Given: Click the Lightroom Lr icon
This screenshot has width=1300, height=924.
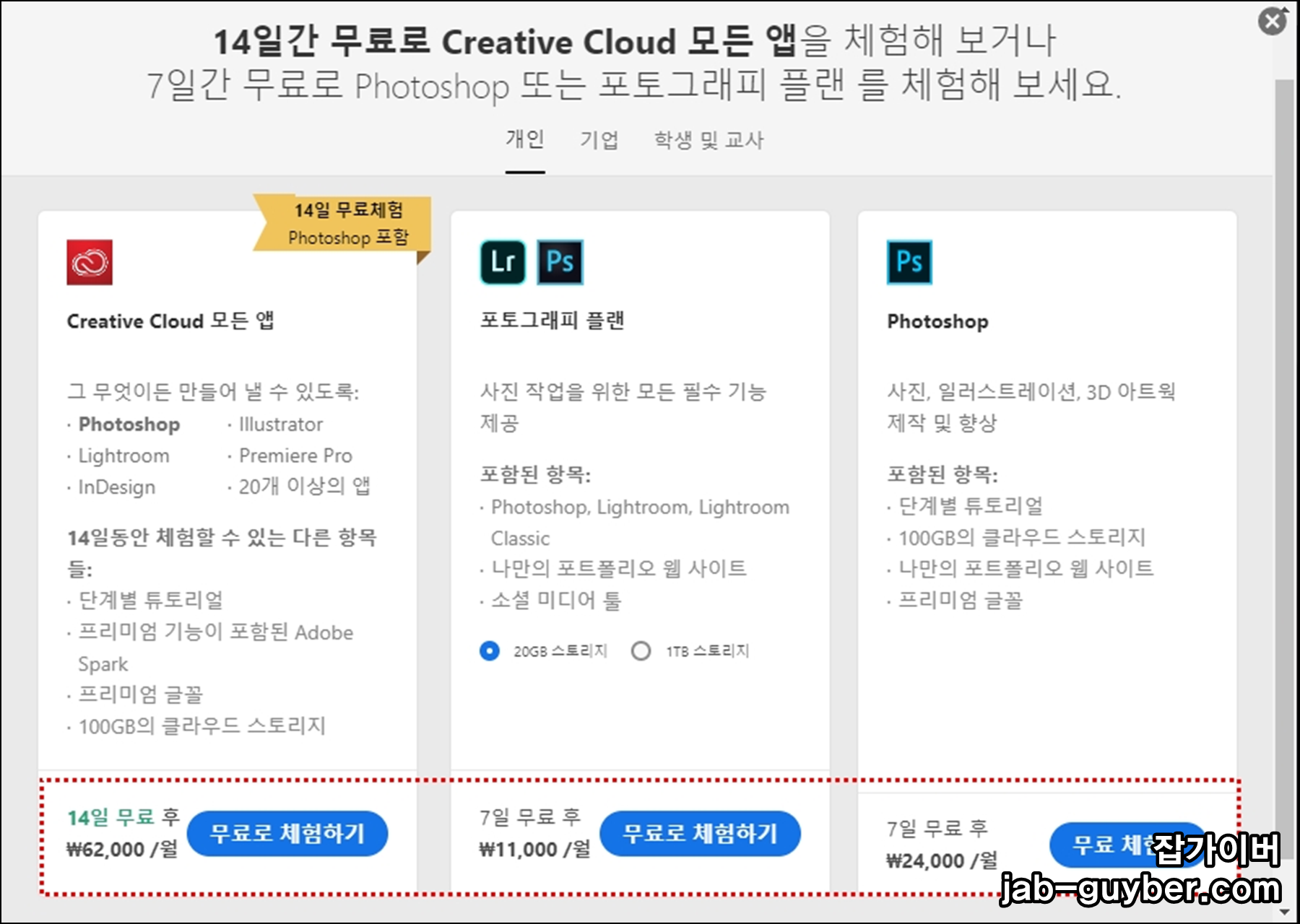Looking at the screenshot, I should coord(503,262).
